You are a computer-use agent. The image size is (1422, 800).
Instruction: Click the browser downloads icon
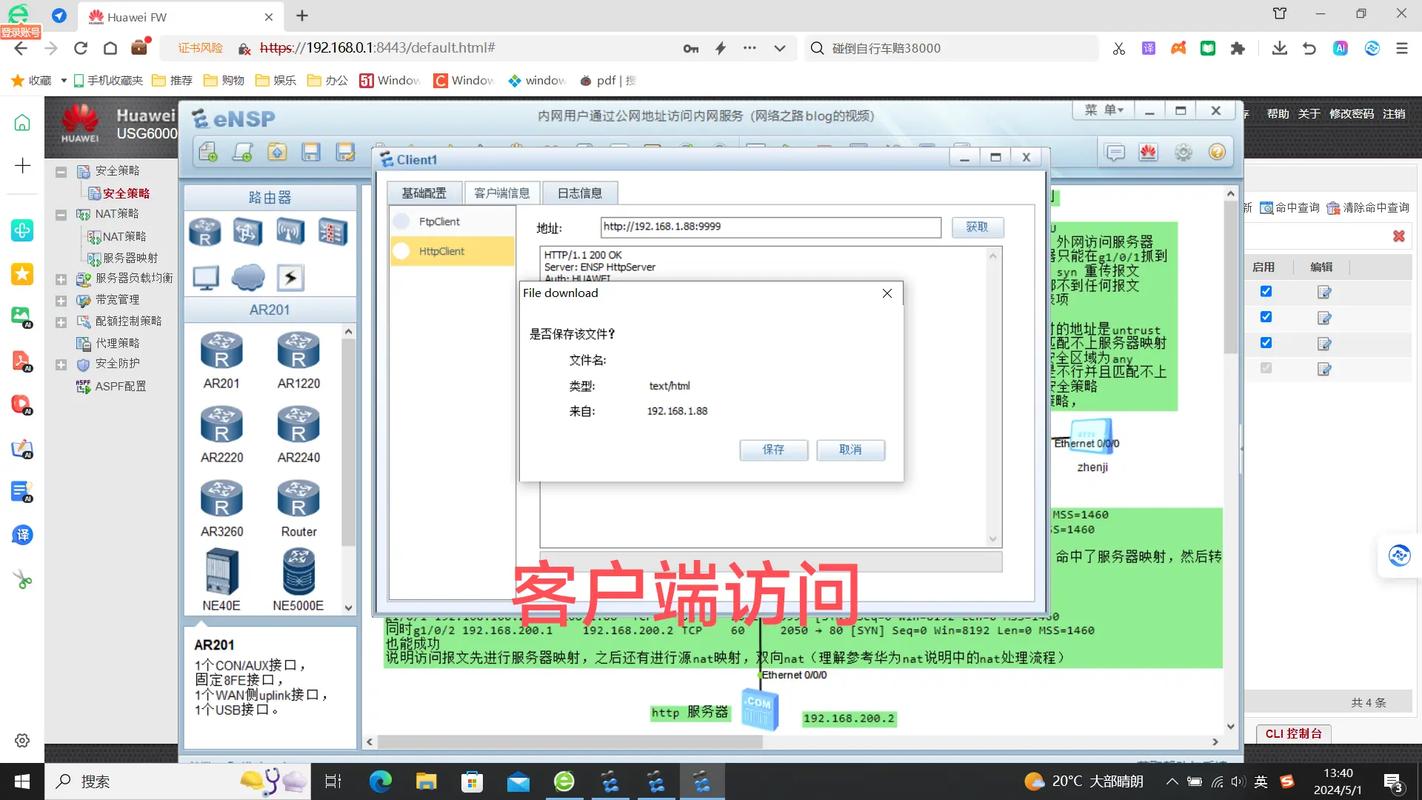(x=1279, y=47)
